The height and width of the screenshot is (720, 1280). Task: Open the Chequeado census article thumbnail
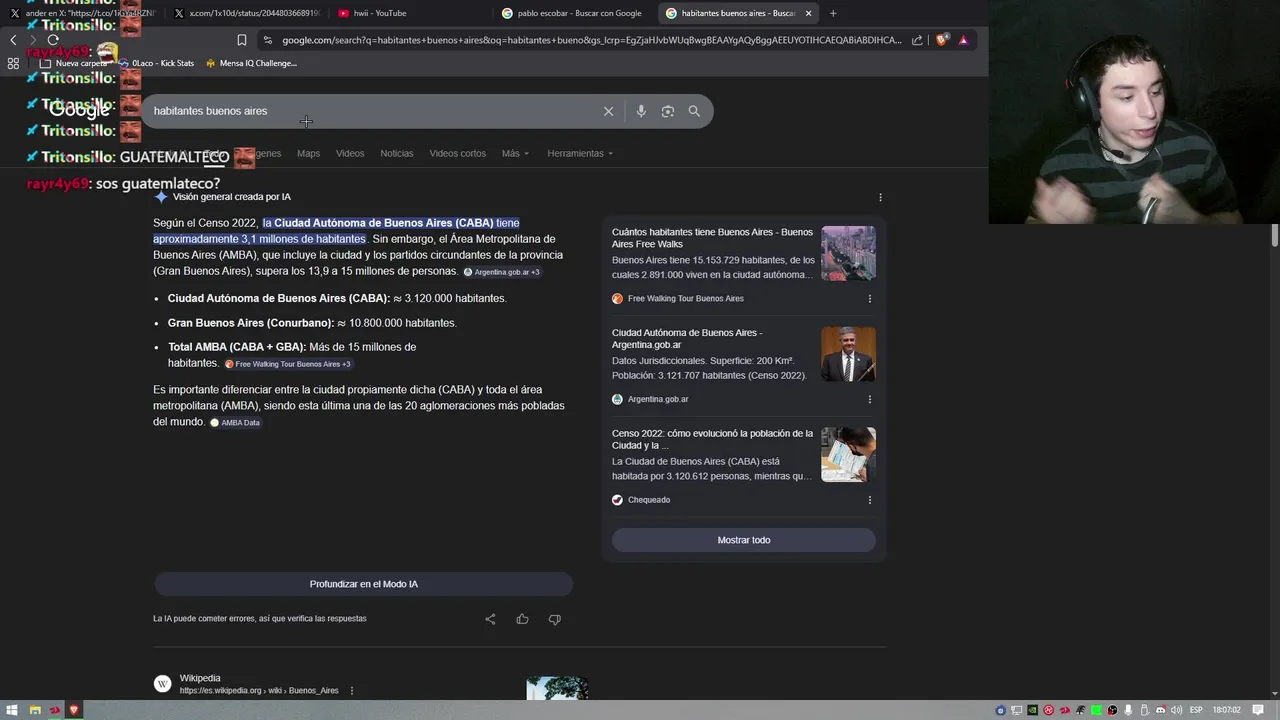point(848,455)
